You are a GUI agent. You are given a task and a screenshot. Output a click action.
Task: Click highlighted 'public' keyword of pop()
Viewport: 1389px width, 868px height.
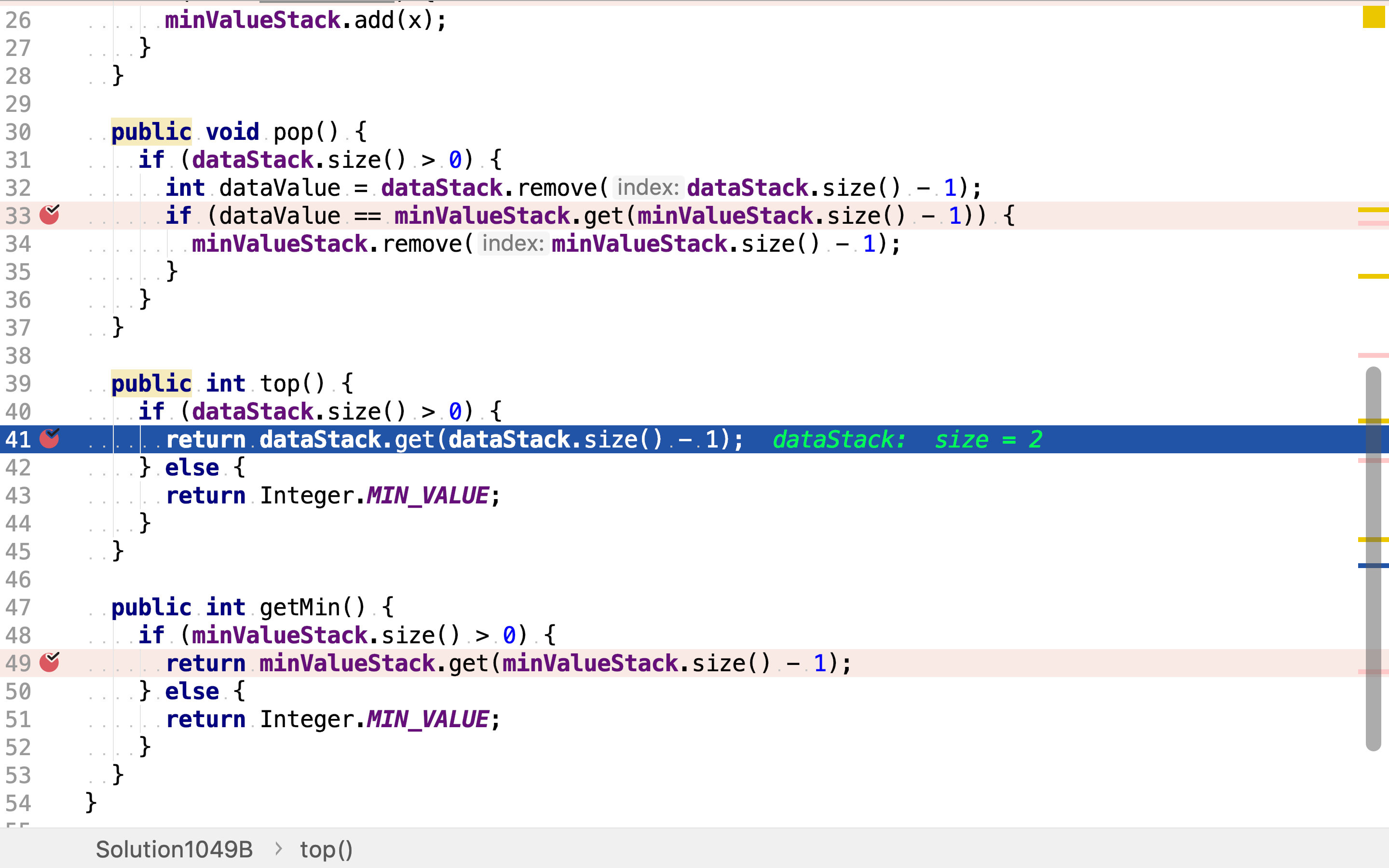tap(151, 132)
